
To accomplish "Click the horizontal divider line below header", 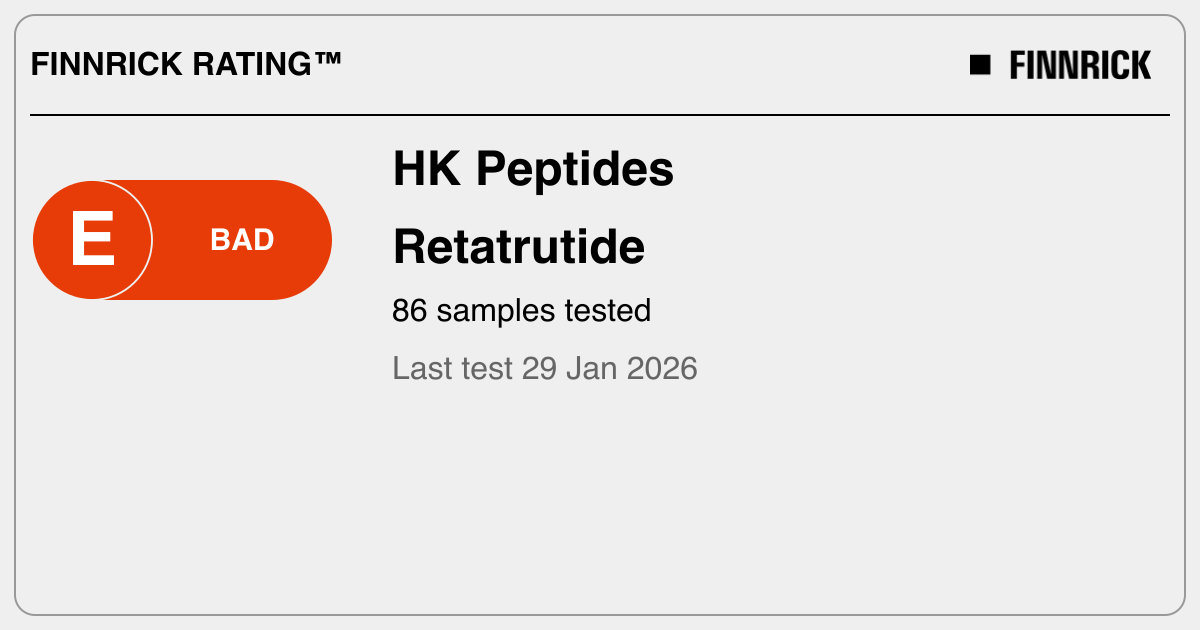I will coord(600,115).
